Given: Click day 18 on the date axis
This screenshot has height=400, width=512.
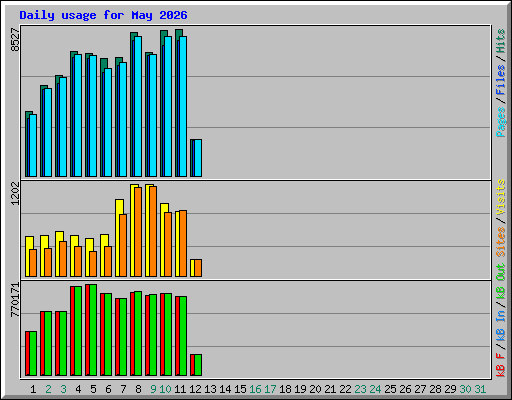Looking at the screenshot, I should point(285,389).
